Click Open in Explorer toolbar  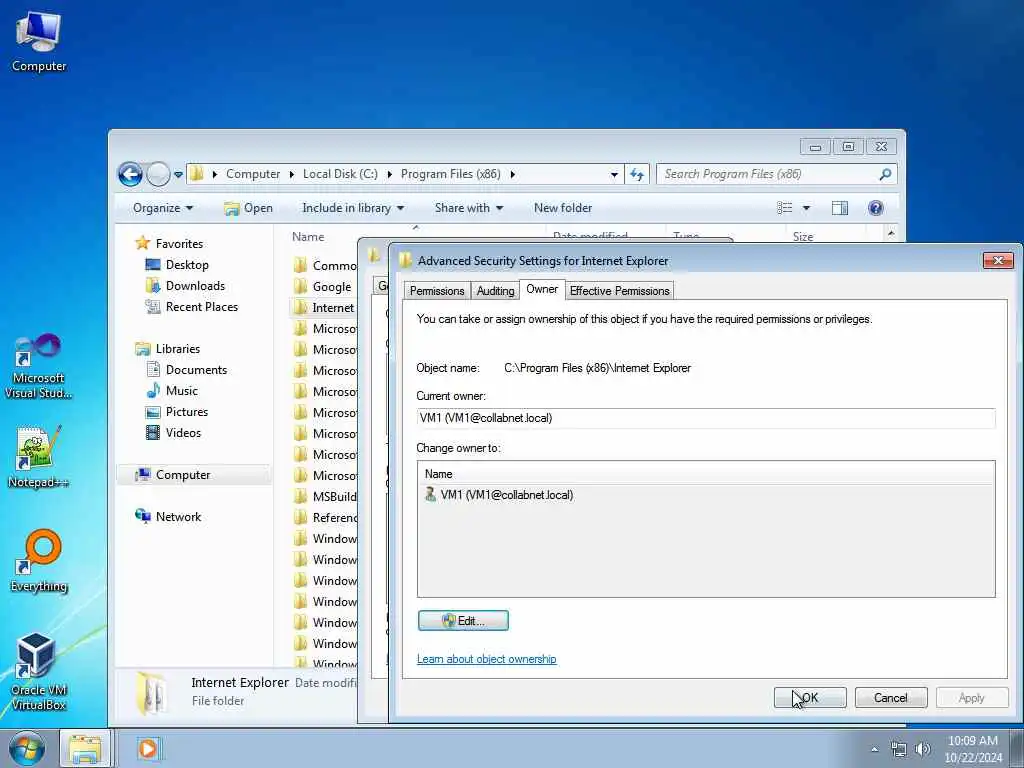pyautogui.click(x=248, y=208)
